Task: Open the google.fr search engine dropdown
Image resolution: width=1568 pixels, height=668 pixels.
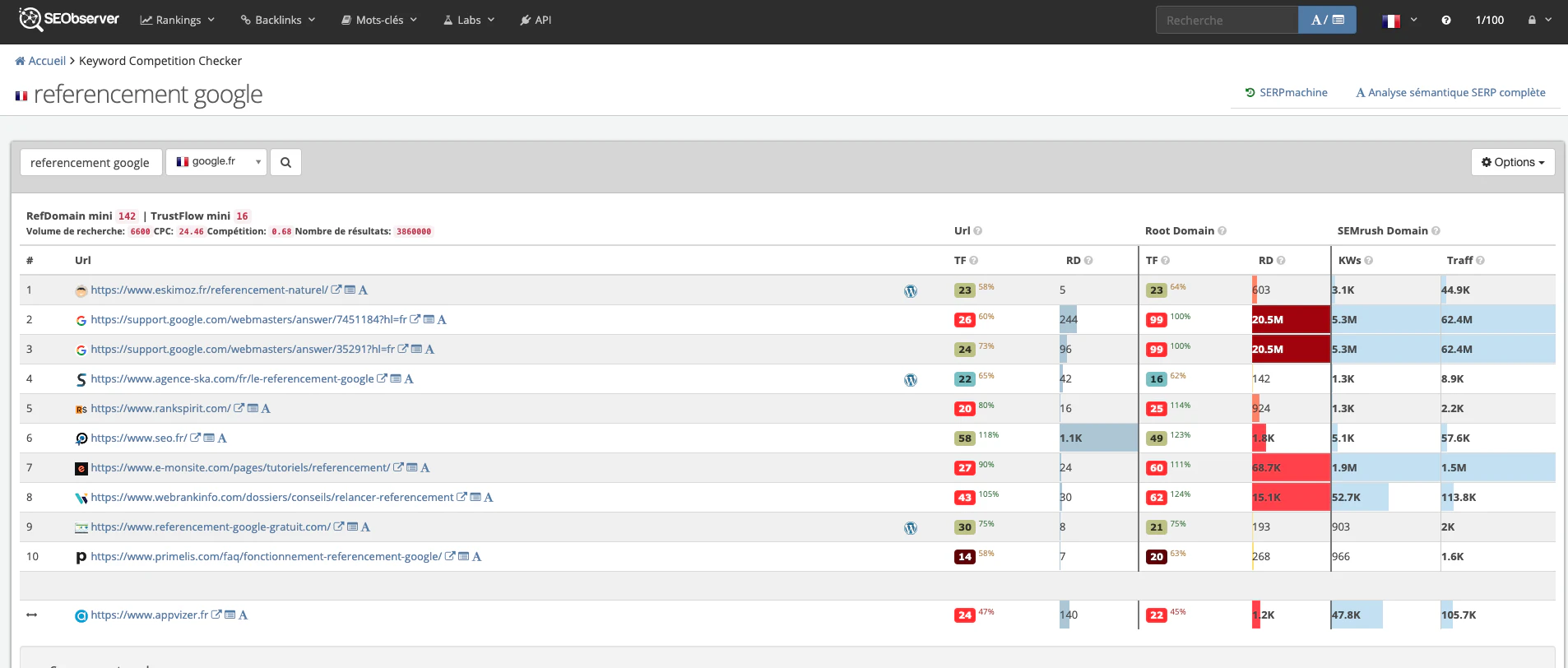Action: (216, 162)
